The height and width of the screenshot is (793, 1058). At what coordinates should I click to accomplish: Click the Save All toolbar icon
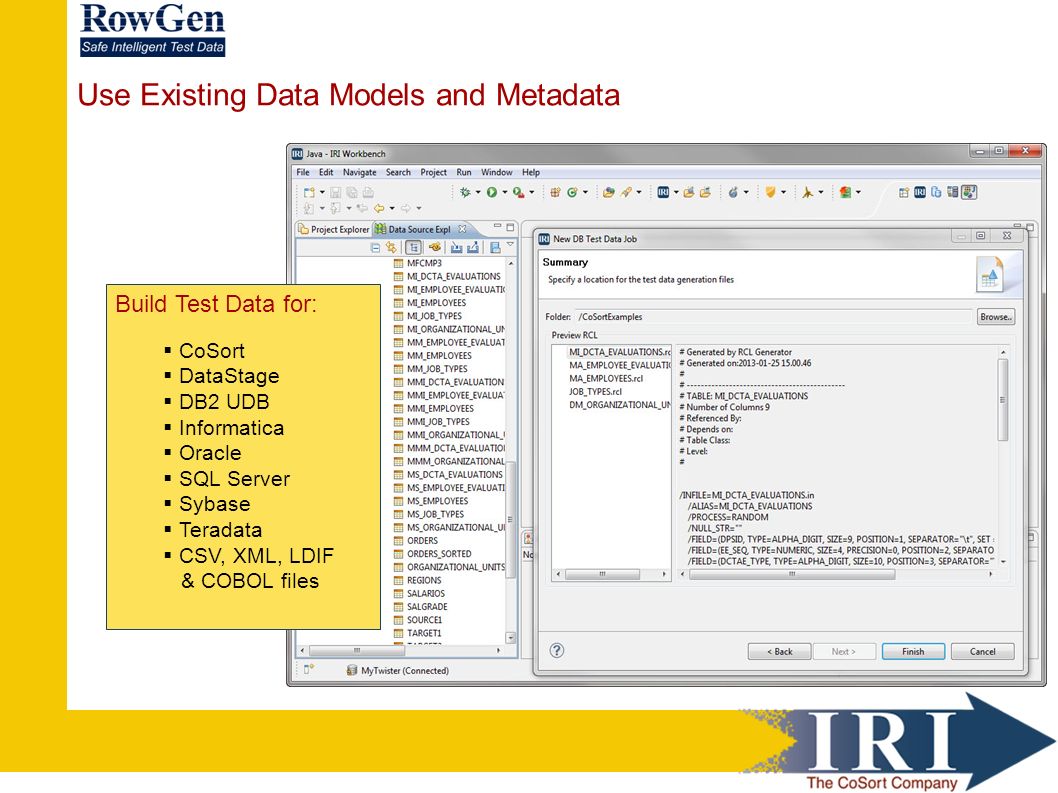[352, 192]
